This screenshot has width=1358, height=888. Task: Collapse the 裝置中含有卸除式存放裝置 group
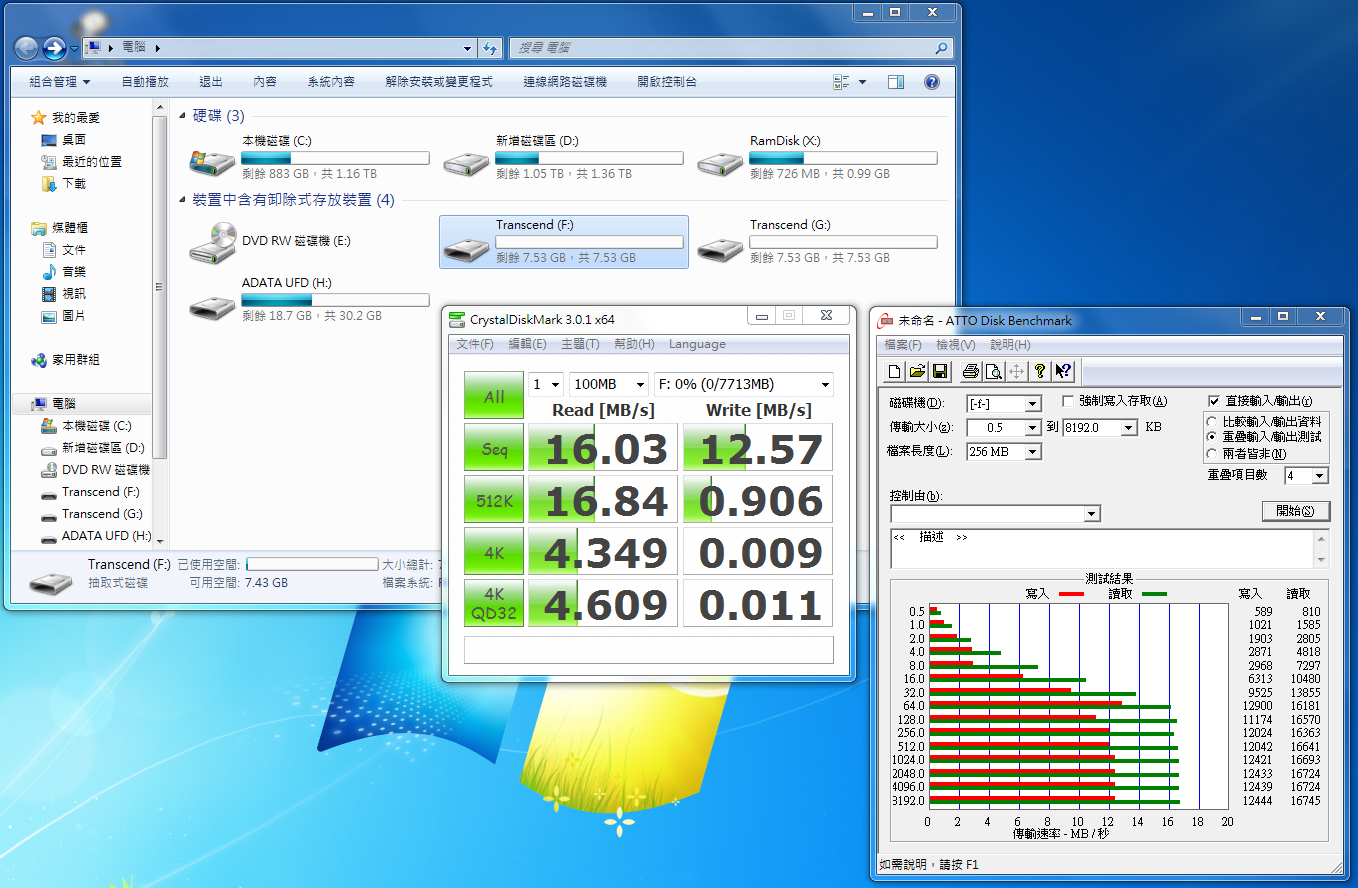pyautogui.click(x=183, y=200)
